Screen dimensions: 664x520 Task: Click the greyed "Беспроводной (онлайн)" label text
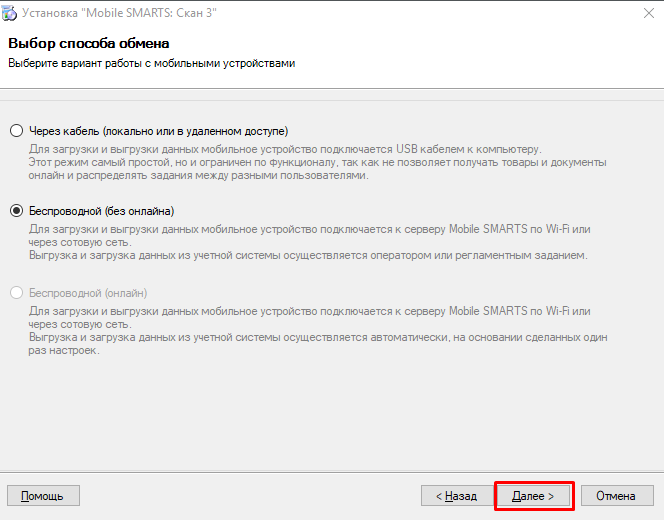(x=88, y=293)
